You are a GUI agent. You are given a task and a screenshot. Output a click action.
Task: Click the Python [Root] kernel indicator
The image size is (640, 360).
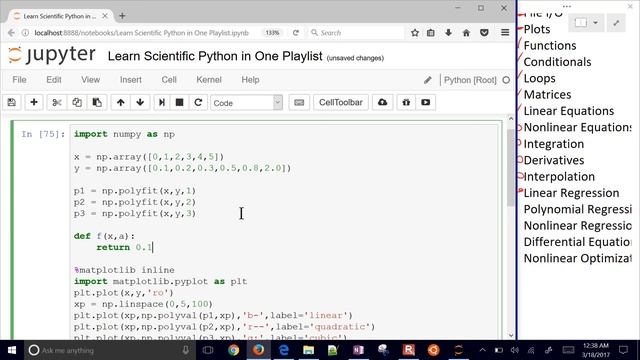[x=470, y=80]
